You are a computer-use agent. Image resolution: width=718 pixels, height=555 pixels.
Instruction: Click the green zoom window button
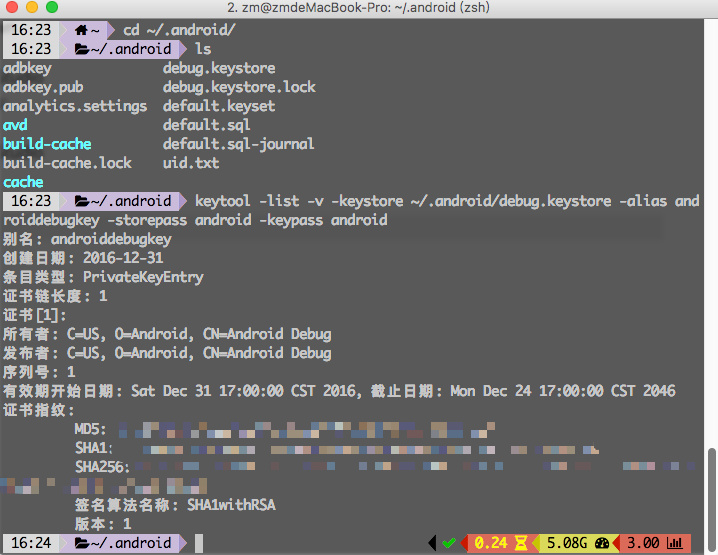point(52,7)
